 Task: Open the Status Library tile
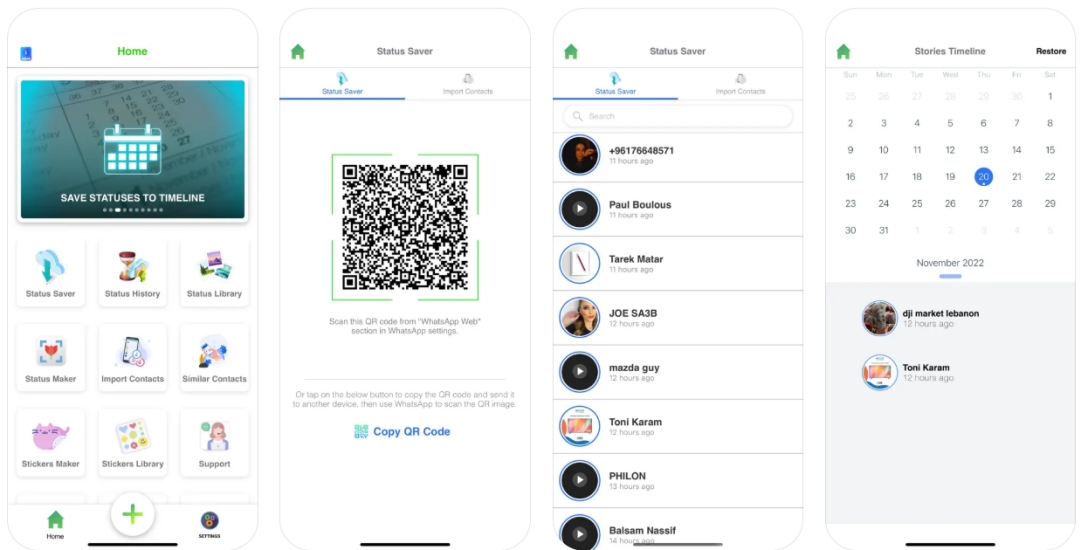pyautogui.click(x=214, y=273)
